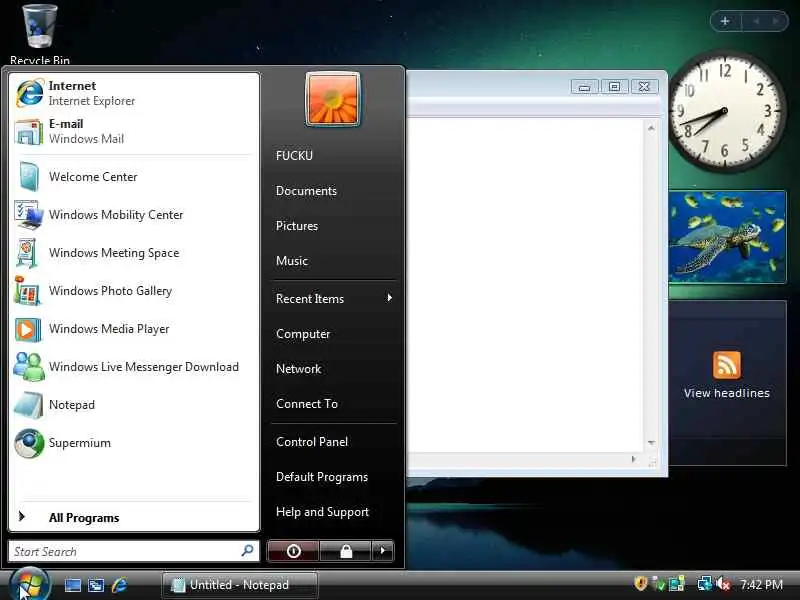
Task: Expand the shutdown options arrow
Action: tap(383, 551)
